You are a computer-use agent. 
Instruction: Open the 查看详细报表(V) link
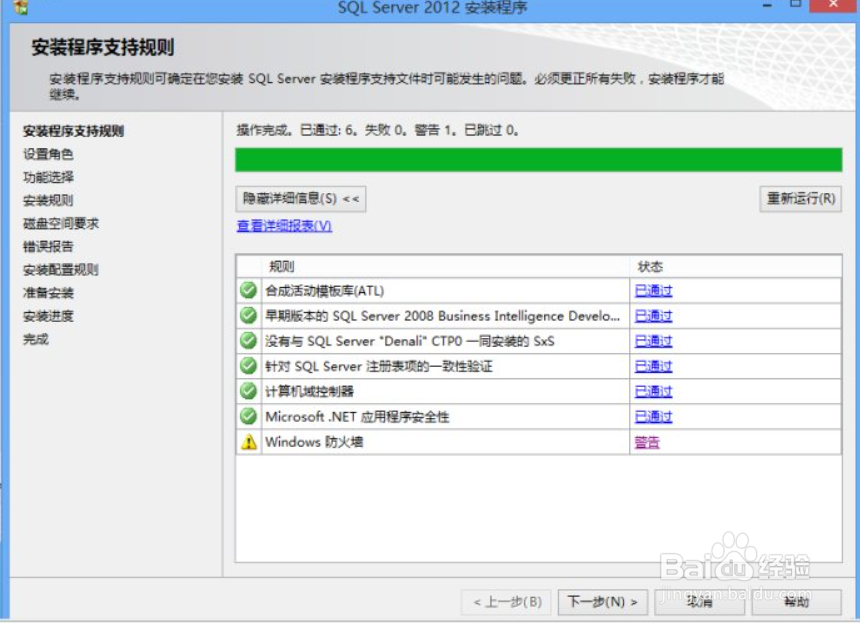284,225
